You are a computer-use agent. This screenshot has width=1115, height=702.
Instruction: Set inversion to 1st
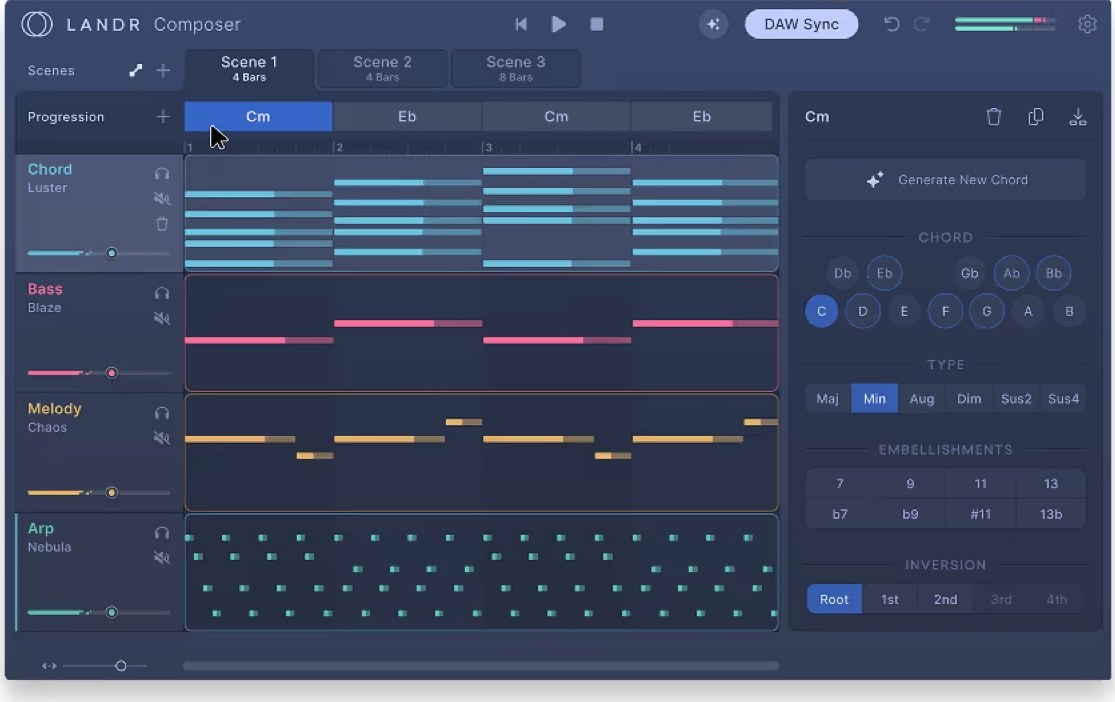890,600
